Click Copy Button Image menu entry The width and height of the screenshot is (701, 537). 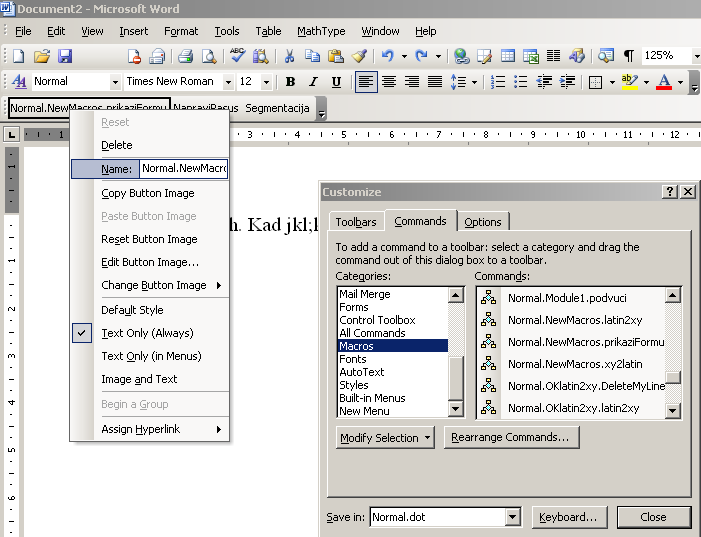coord(149,193)
